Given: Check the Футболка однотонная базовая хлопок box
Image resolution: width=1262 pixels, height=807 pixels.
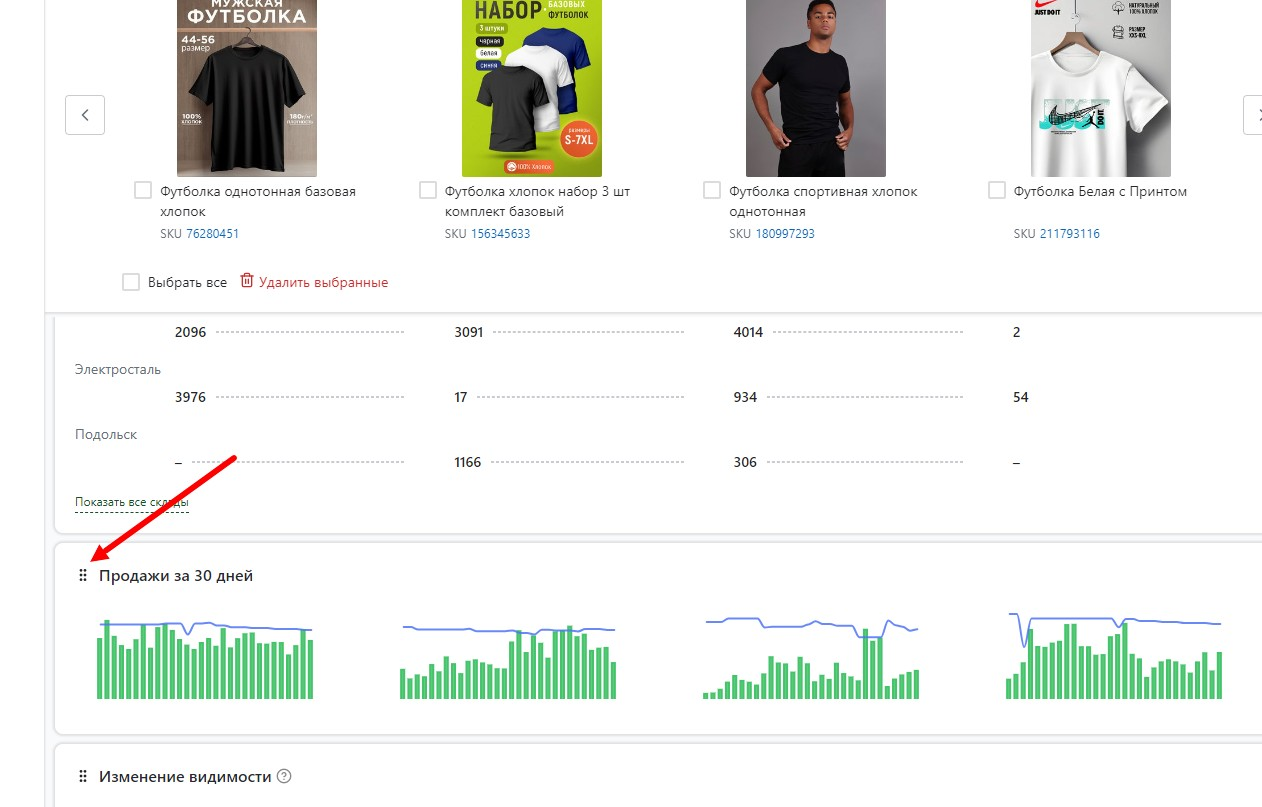Looking at the screenshot, I should click(143, 191).
